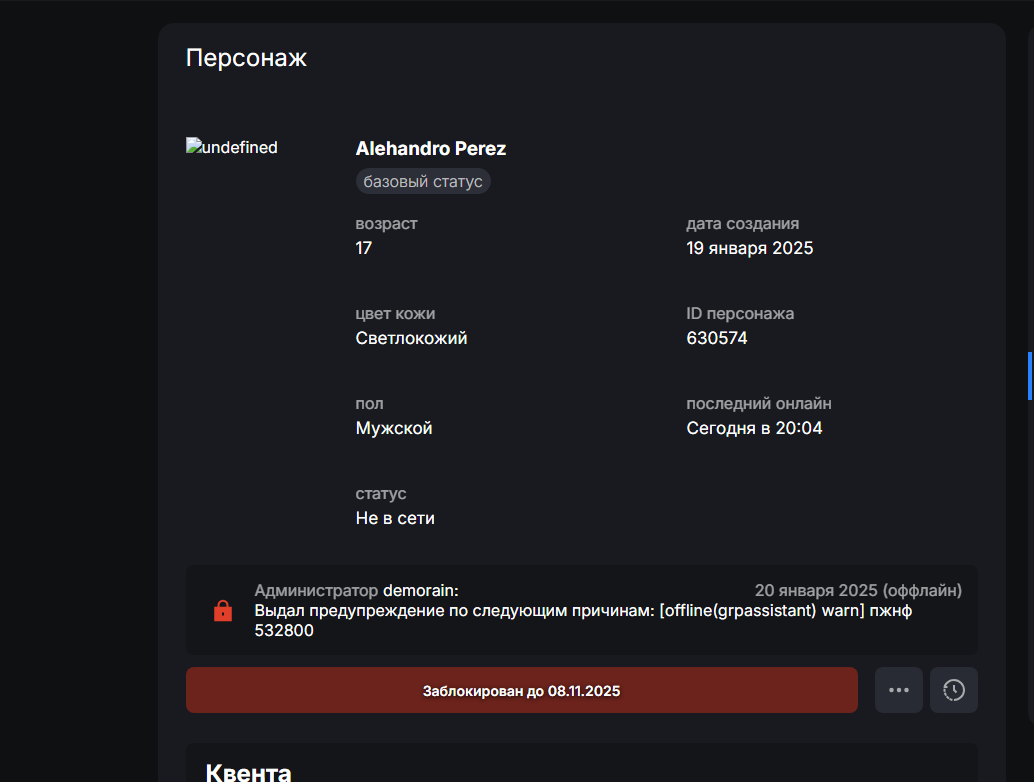Click the gender value 'Мужской'
This screenshot has height=782, width=1034.
click(393, 428)
